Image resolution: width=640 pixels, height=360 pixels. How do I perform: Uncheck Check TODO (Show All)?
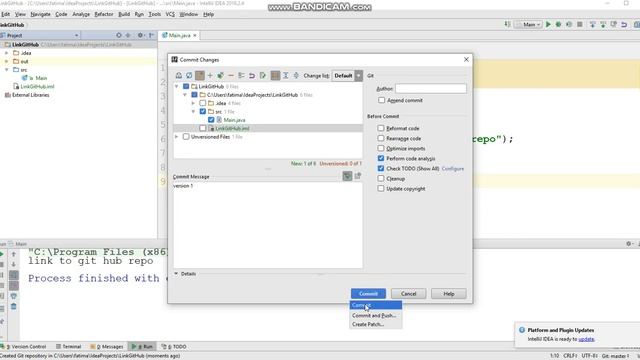[x=381, y=168]
